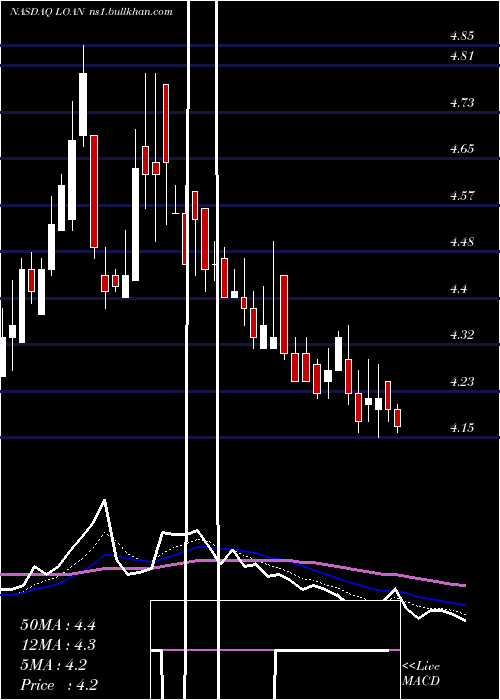Click the 4.81 price axis label
This screenshot has height=700, width=500.
tap(462, 56)
